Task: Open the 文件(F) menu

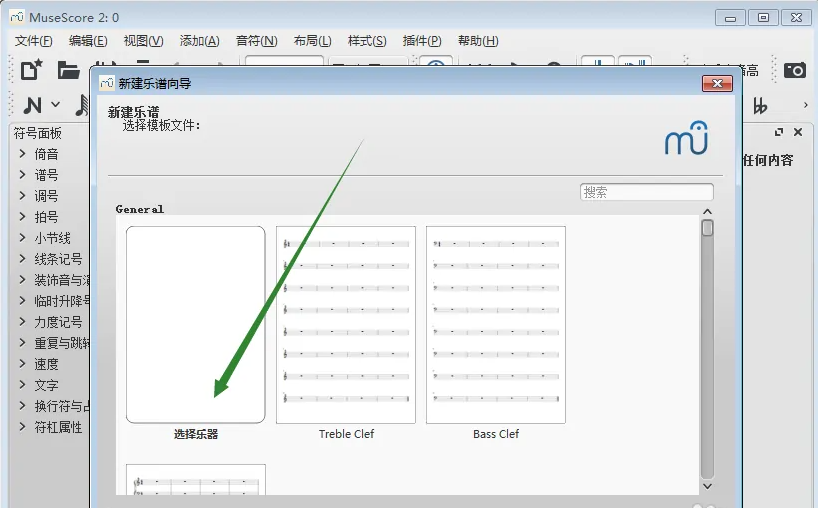Action: tap(33, 41)
